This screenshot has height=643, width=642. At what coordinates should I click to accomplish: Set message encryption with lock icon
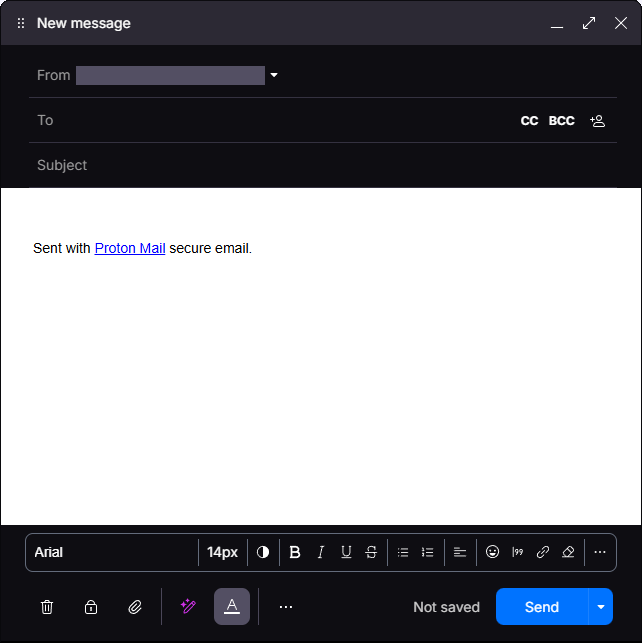coord(91,607)
